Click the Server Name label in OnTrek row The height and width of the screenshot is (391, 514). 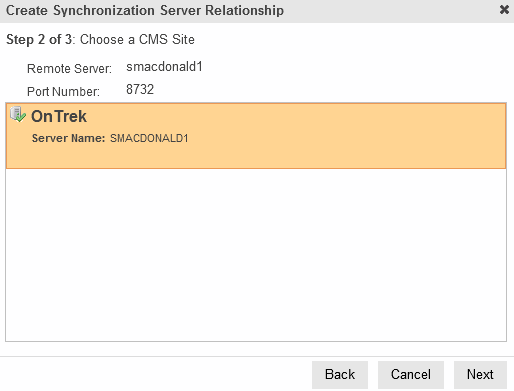[68, 138]
